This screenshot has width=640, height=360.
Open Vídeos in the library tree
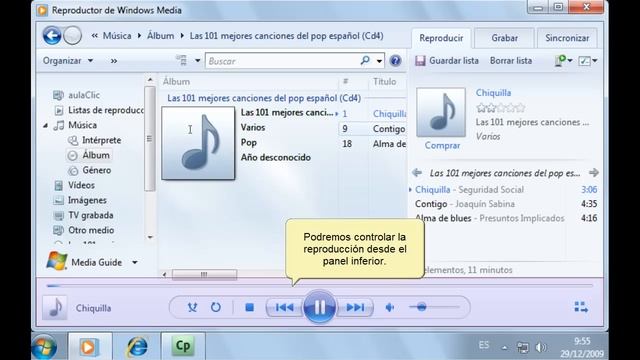[x=81, y=185]
